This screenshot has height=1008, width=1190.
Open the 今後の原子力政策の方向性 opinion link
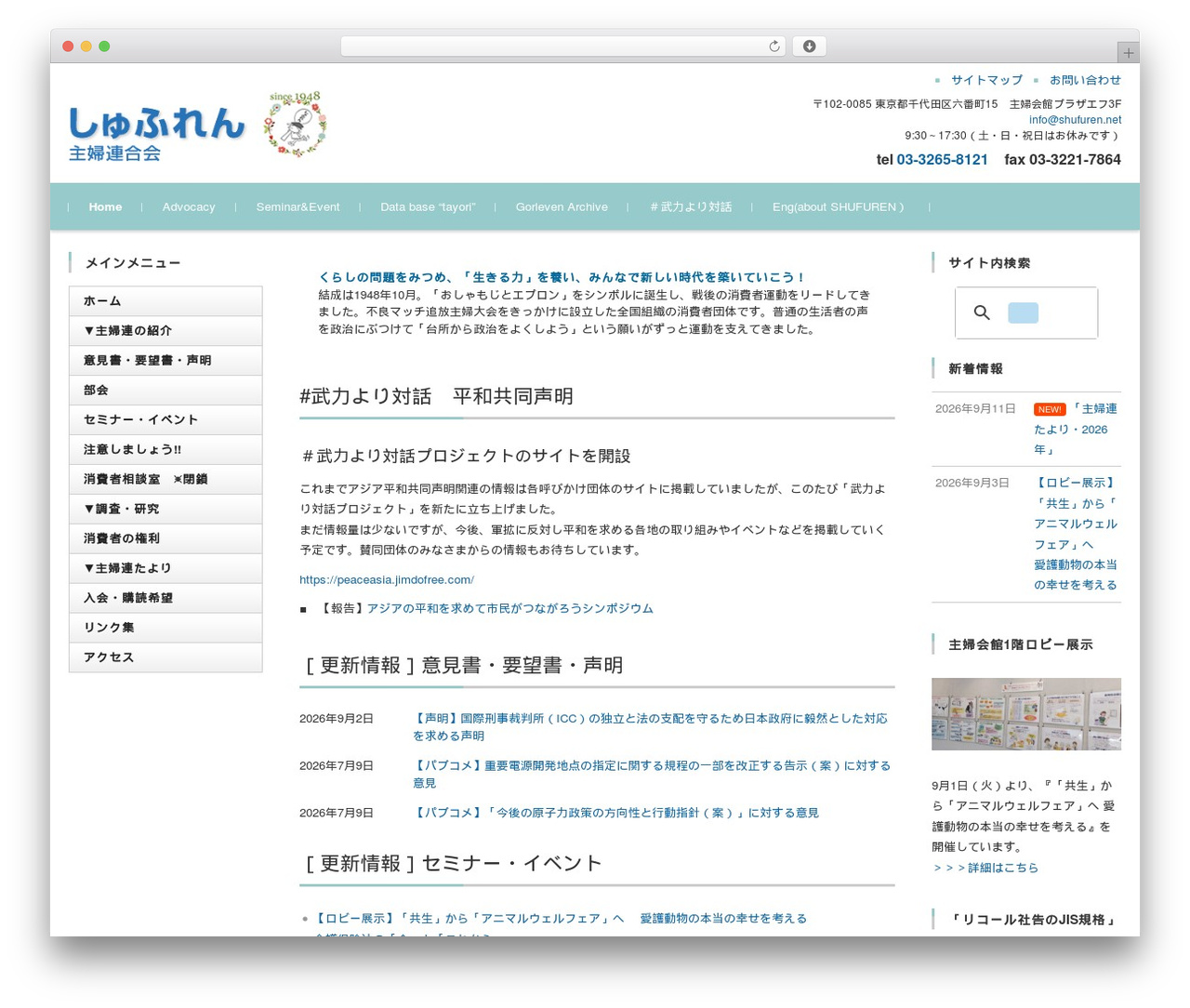[615, 813]
